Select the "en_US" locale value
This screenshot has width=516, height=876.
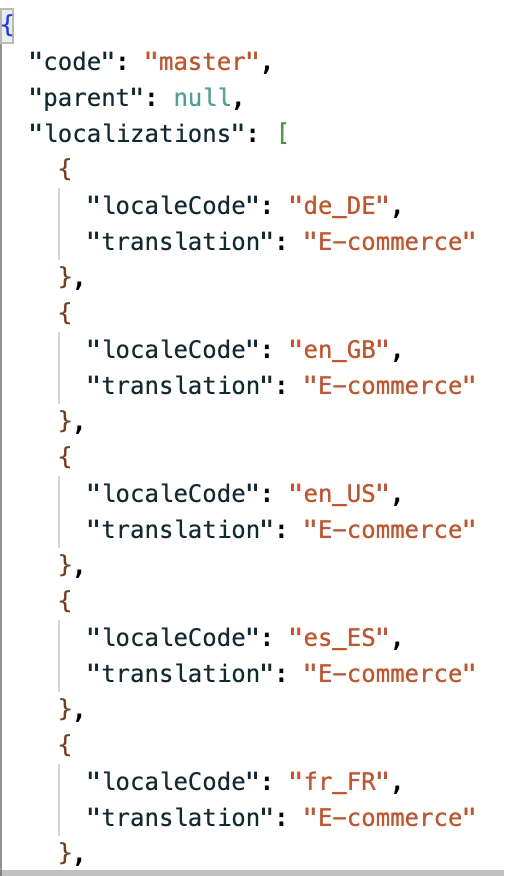[339, 494]
